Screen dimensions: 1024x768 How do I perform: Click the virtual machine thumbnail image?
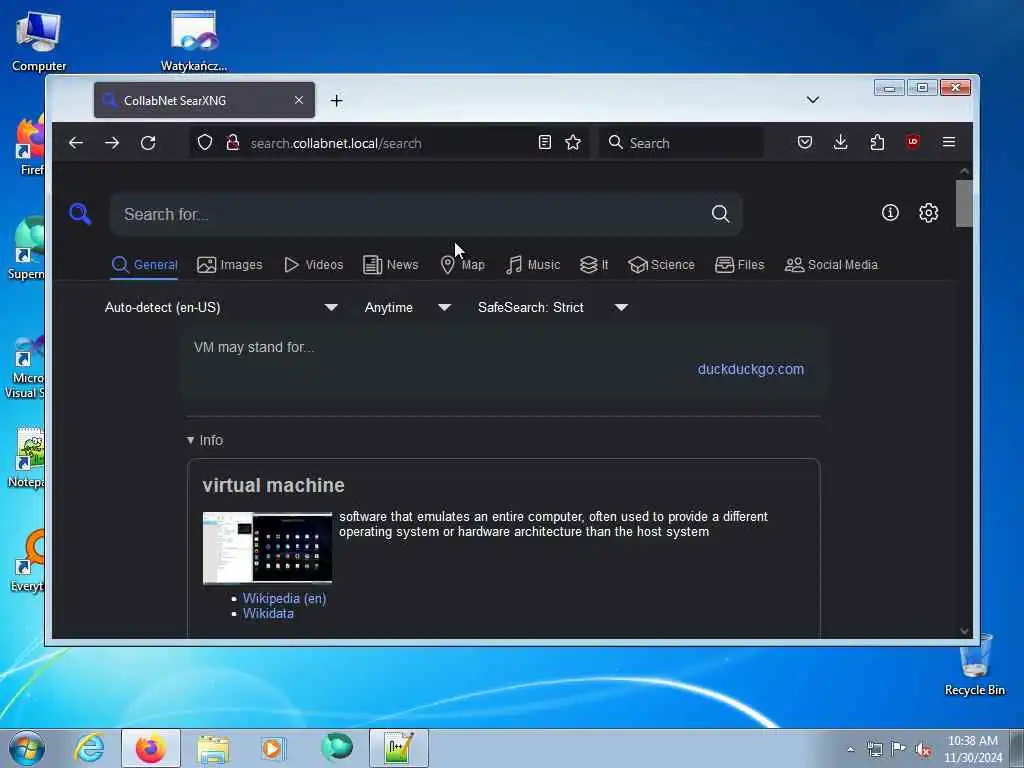click(x=267, y=547)
